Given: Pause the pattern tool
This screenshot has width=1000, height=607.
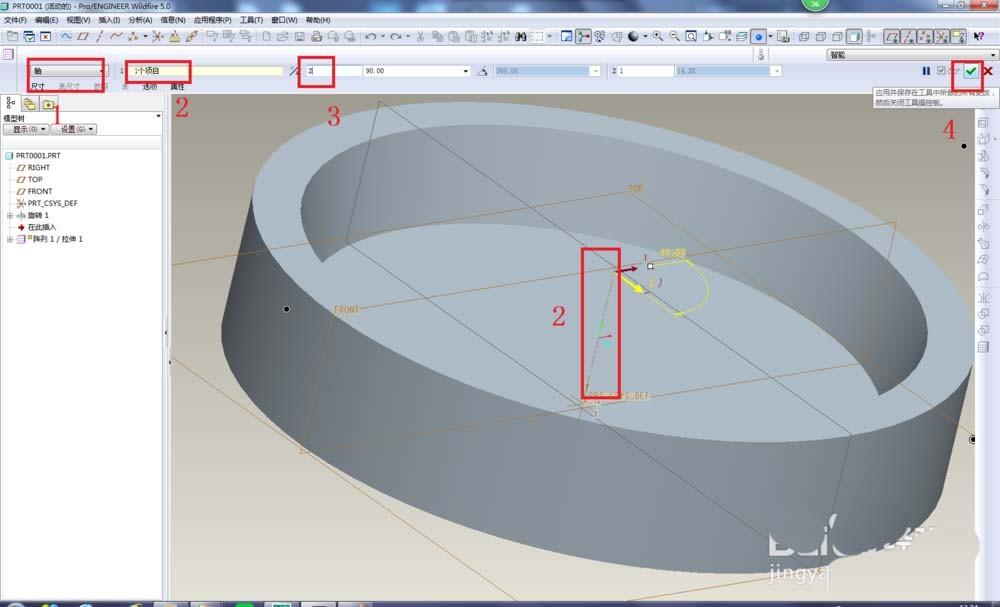Looking at the screenshot, I should 926,71.
